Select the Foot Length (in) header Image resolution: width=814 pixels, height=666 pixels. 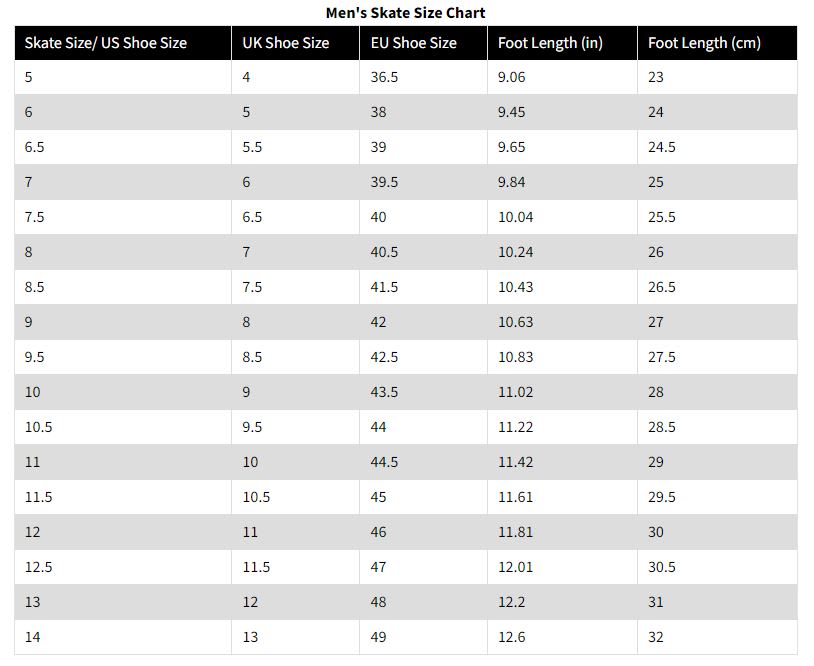click(562, 43)
